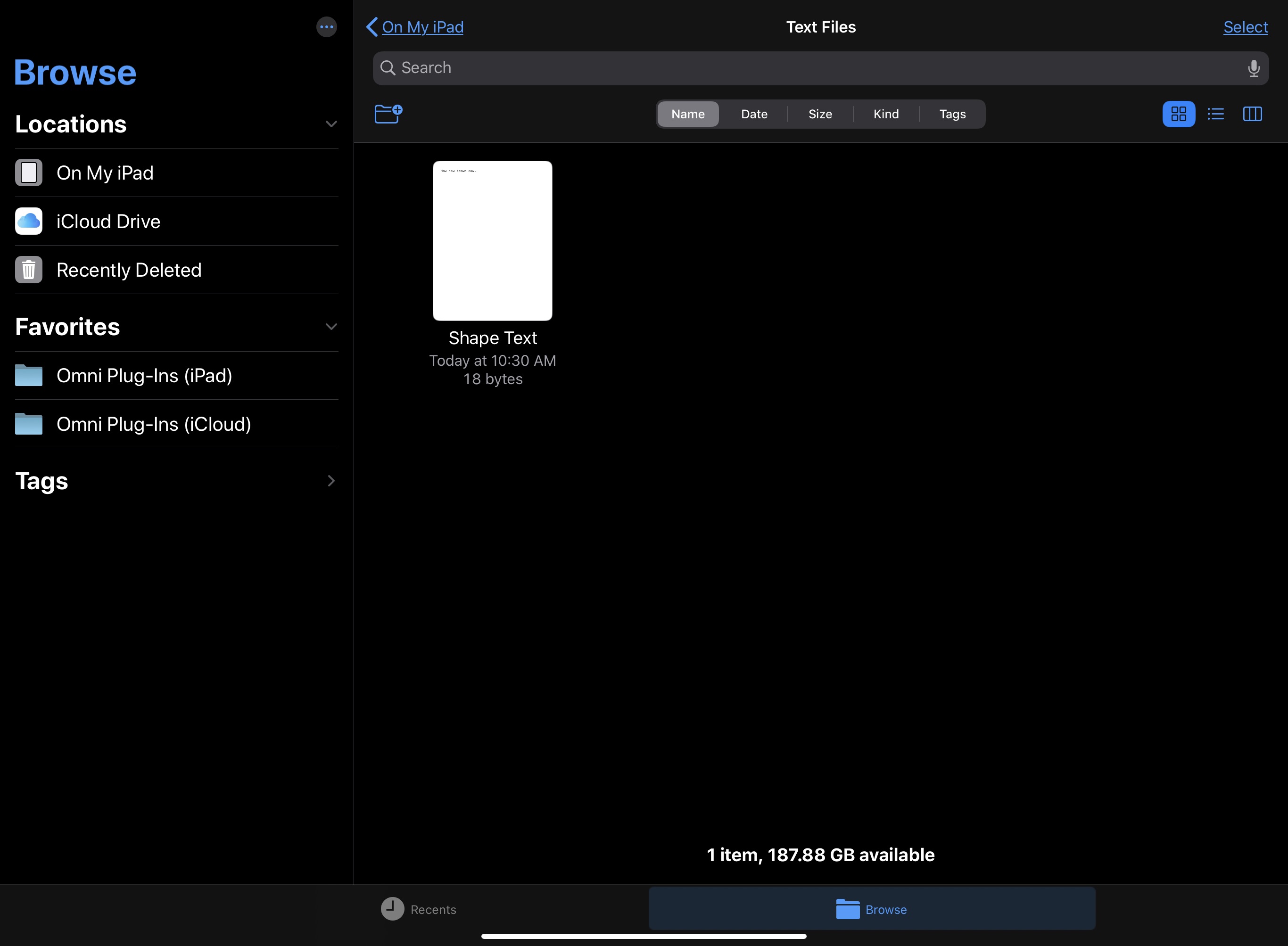Open the Shape Text file thumbnail

point(493,240)
